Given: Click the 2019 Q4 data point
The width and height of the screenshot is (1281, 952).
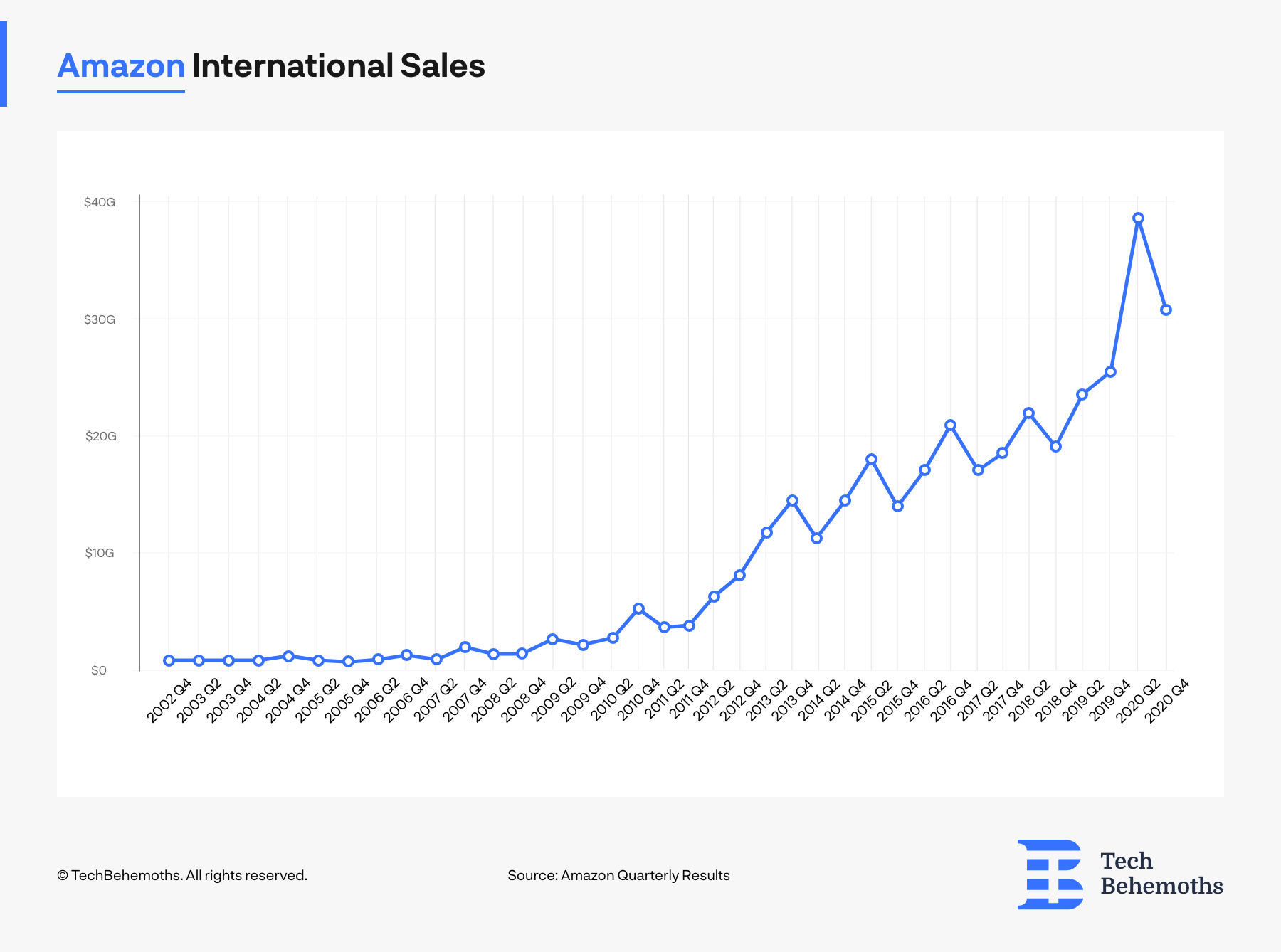Looking at the screenshot, I should (1110, 371).
